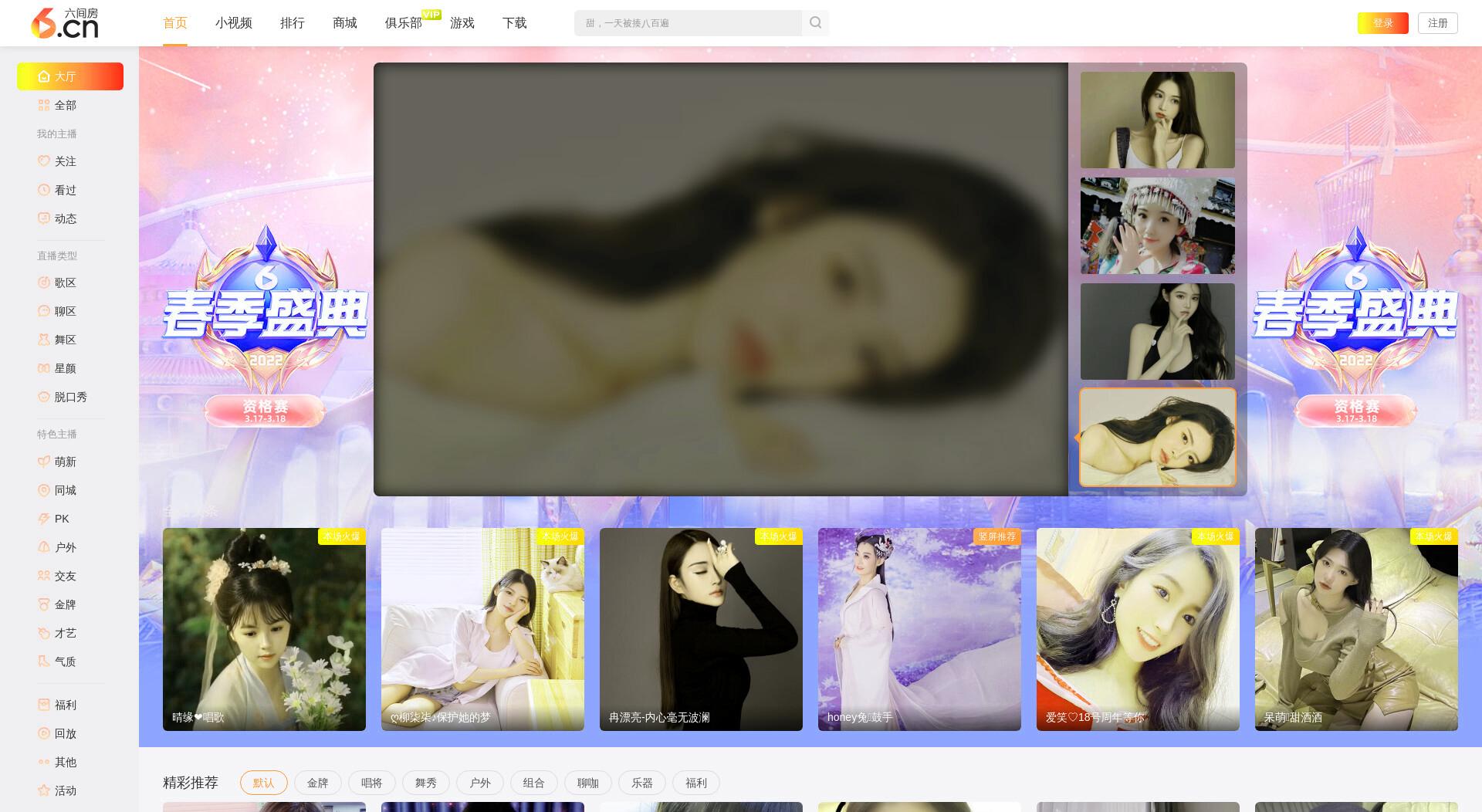Select 脱口秀 icon in sidebar

click(44, 397)
